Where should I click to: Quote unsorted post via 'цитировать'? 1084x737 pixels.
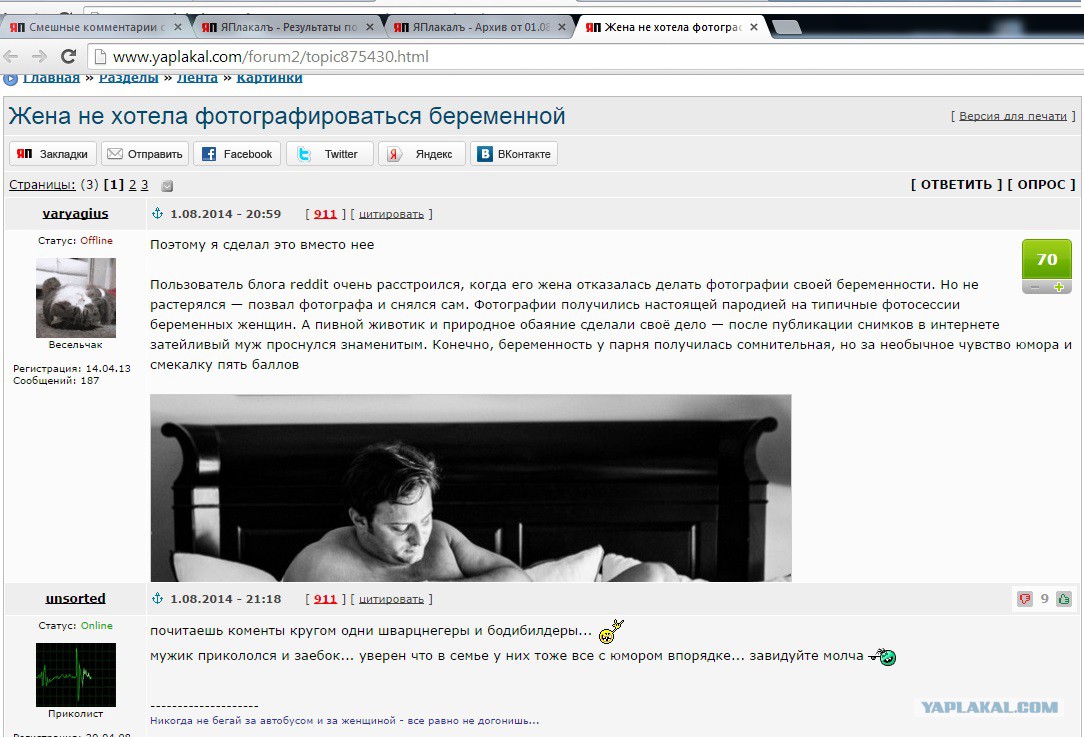[x=391, y=599]
